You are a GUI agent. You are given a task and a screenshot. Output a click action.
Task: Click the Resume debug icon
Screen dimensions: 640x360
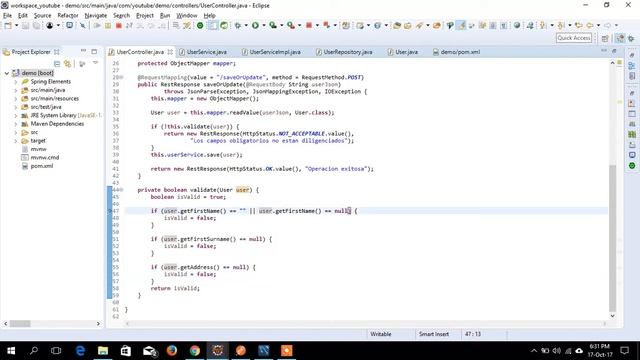pos(97,26)
